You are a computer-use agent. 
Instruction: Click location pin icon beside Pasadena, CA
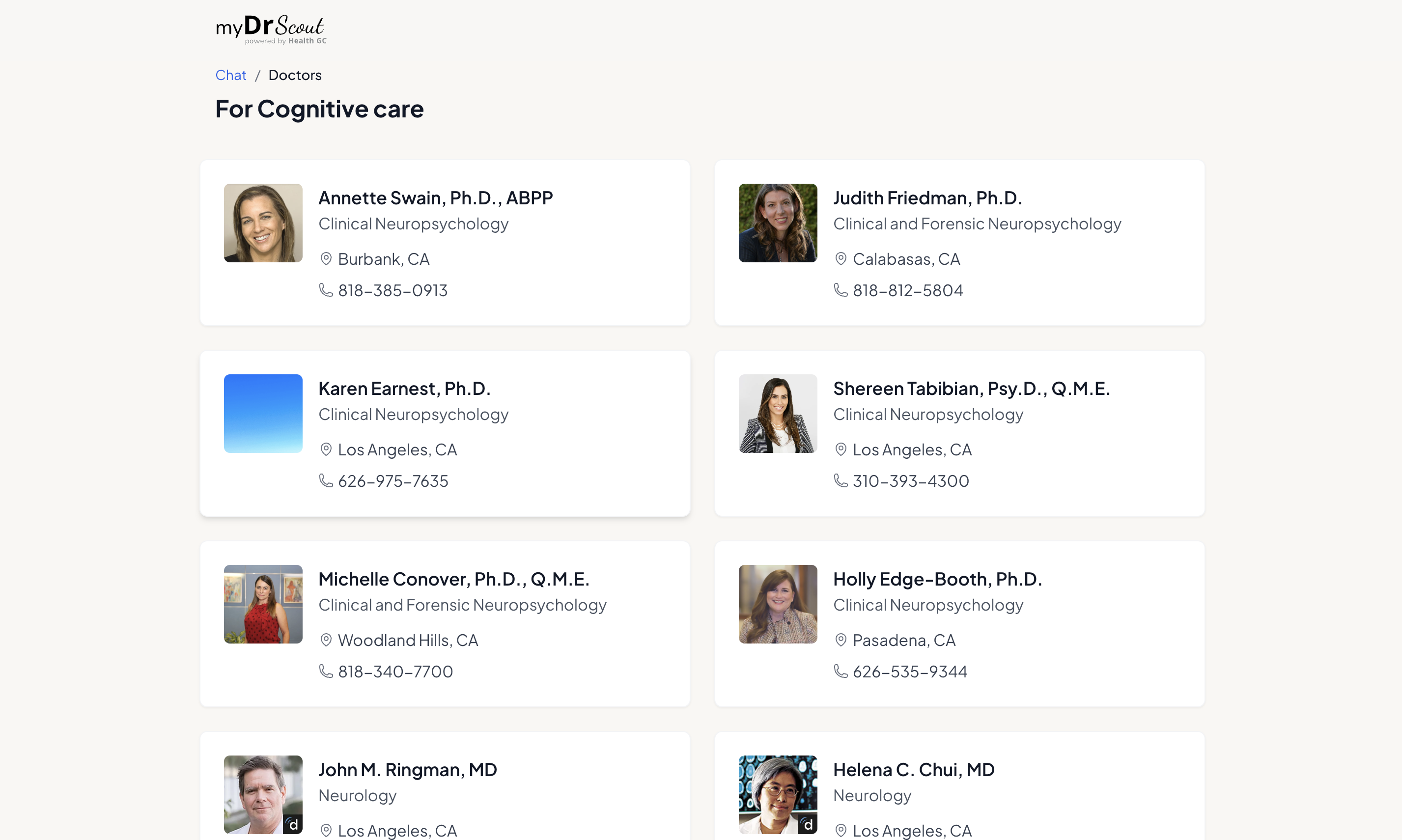point(841,640)
